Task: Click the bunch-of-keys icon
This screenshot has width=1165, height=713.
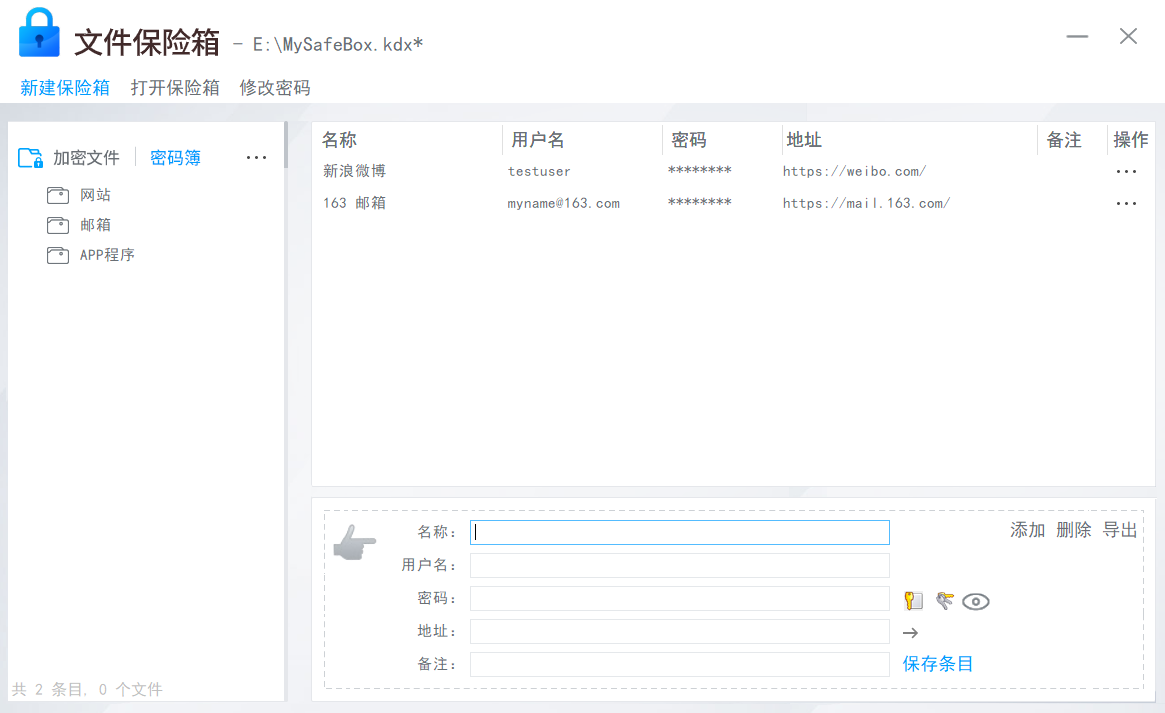Action: point(944,600)
